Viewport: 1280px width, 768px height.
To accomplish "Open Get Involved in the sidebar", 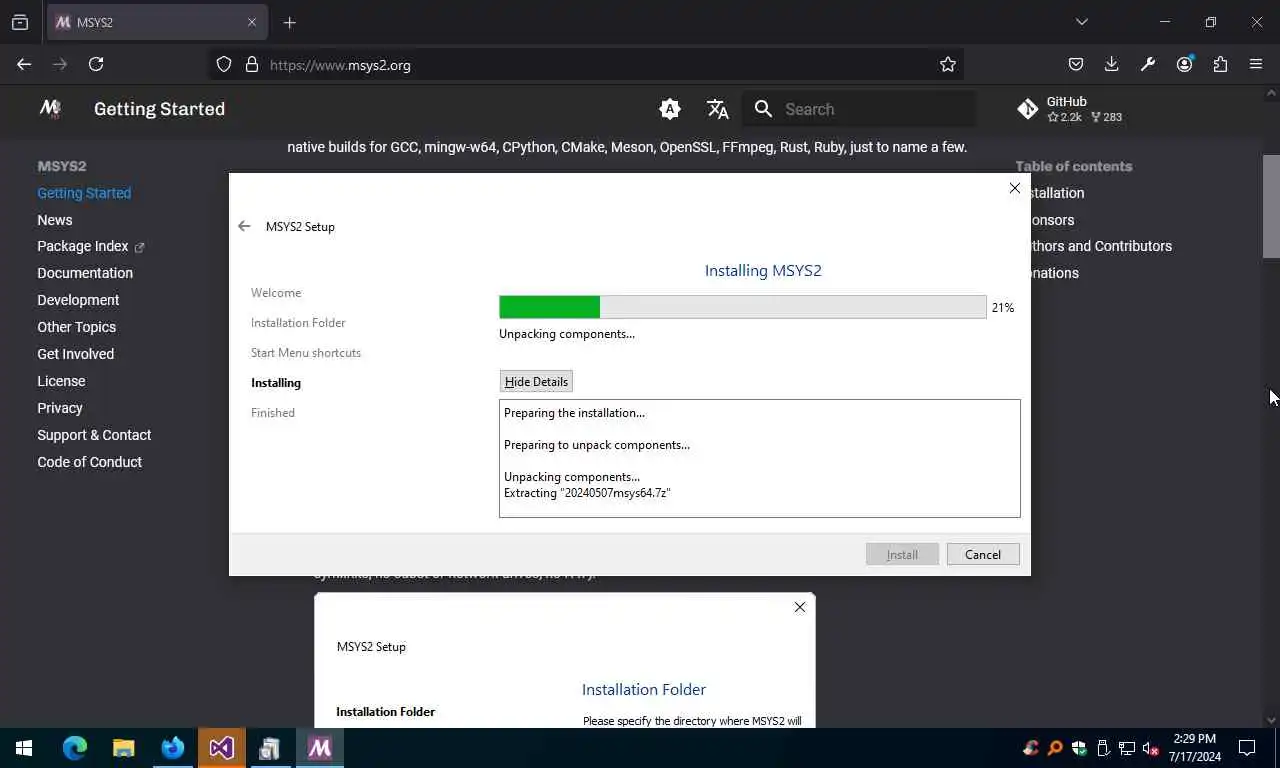I will [x=76, y=354].
